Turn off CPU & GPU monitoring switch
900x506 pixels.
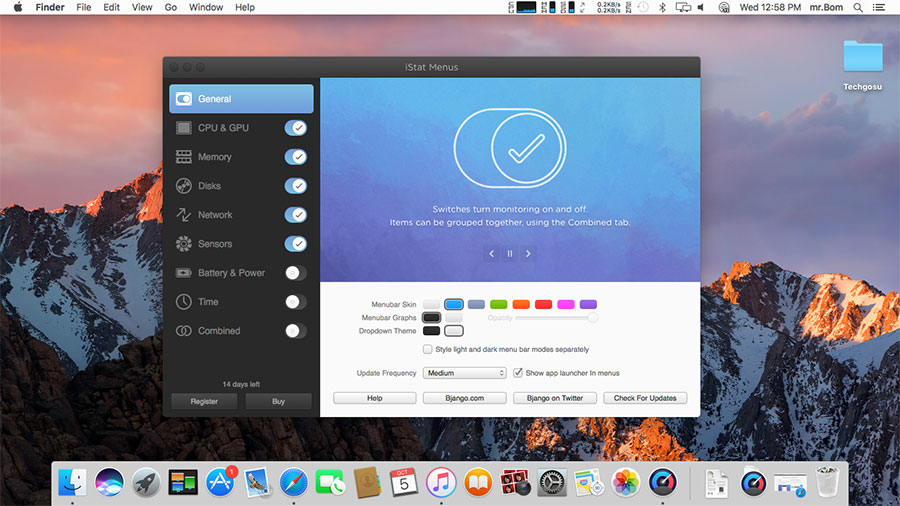296,128
